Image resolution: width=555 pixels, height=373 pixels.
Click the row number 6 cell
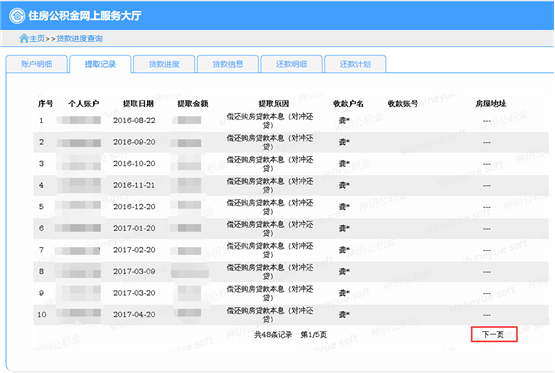pos(41,228)
